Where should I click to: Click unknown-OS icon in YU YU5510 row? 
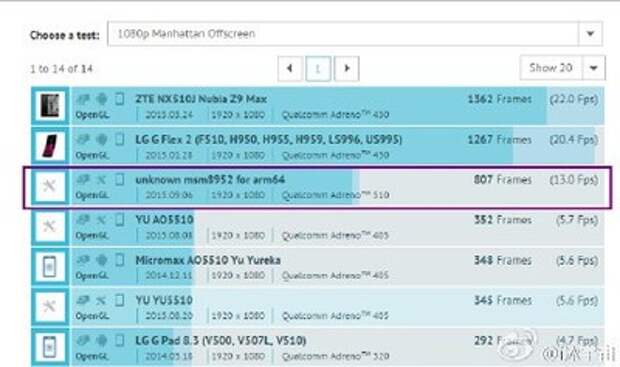[102, 300]
